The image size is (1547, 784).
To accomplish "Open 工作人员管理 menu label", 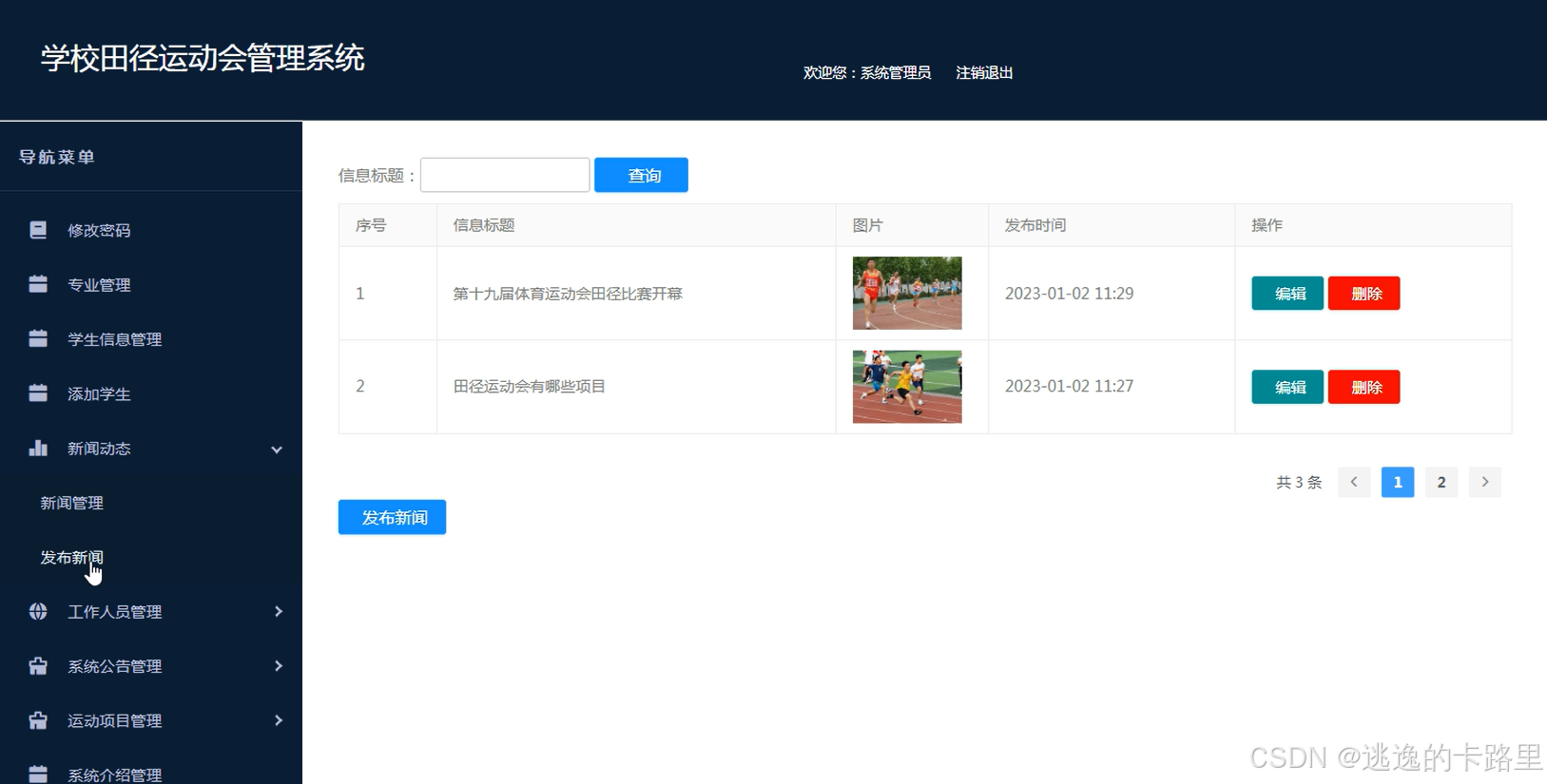I will click(x=115, y=612).
